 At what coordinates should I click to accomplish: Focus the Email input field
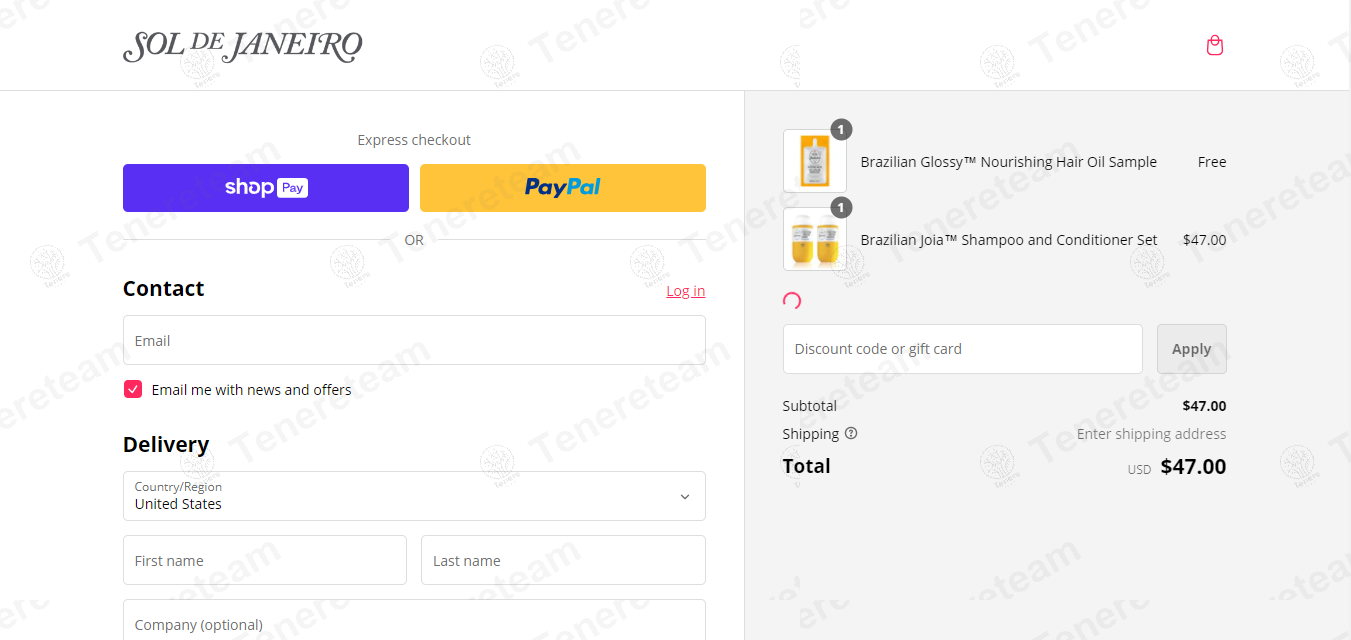414,341
